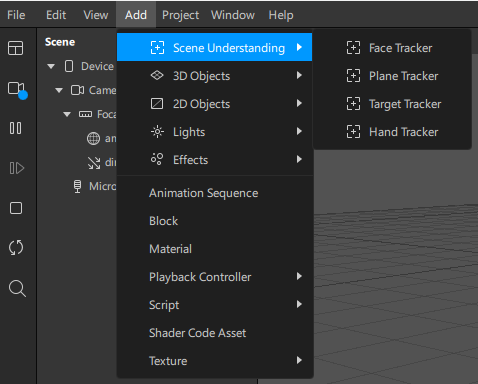Click the globe ambient light icon
This screenshot has width=478, height=384.
coord(93,138)
